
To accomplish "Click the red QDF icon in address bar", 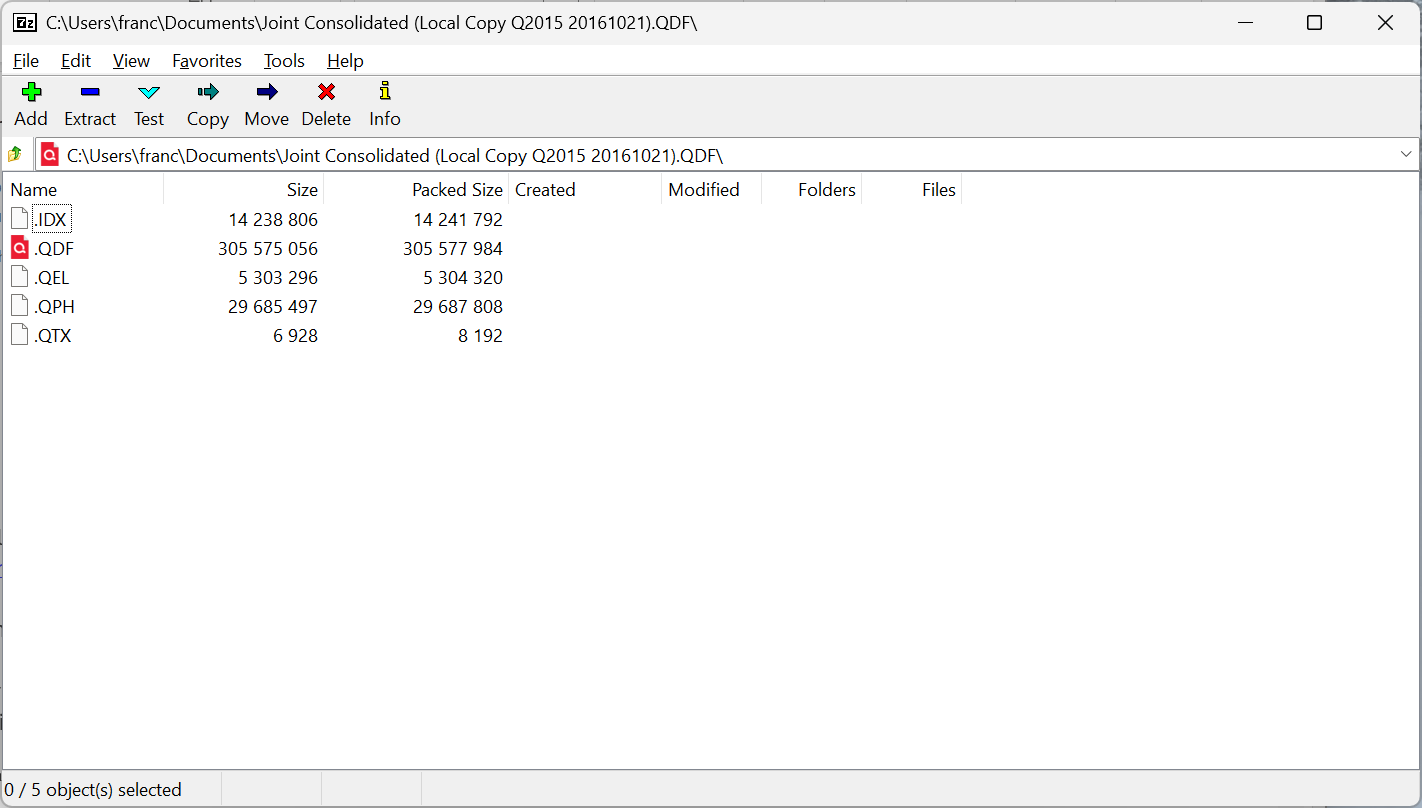I will point(50,155).
